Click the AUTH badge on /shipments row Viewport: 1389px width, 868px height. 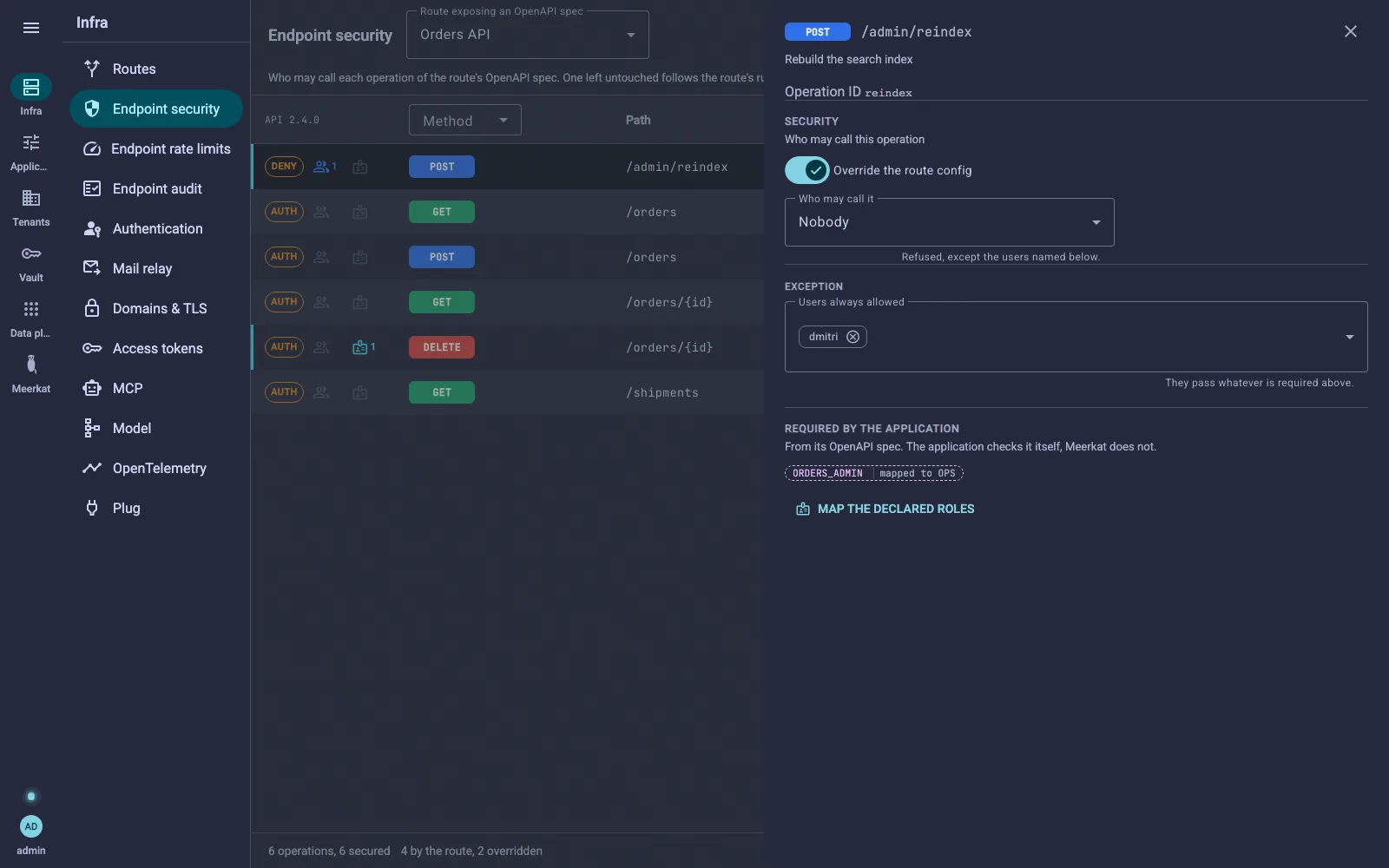click(284, 392)
